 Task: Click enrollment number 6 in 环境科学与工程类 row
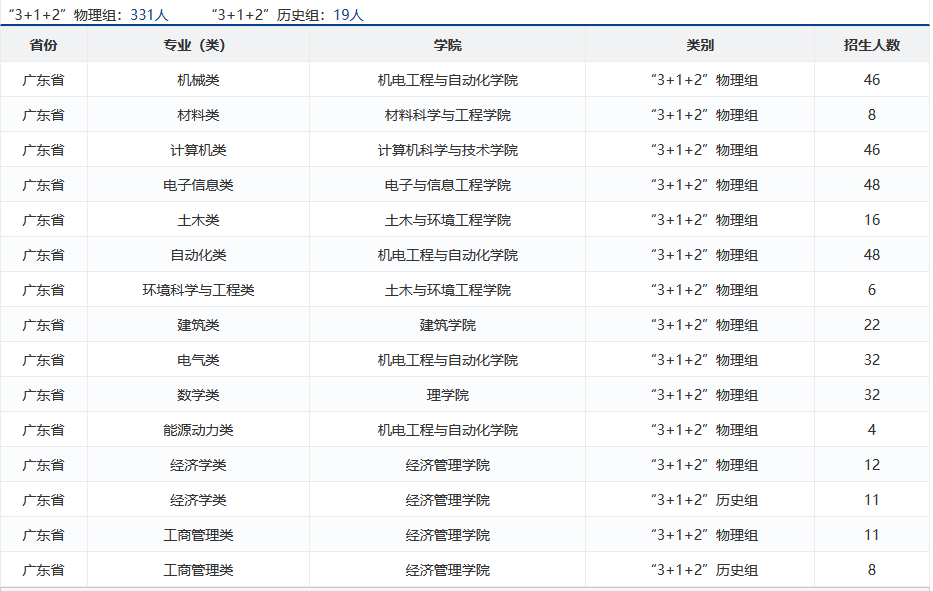pyautogui.click(x=872, y=290)
